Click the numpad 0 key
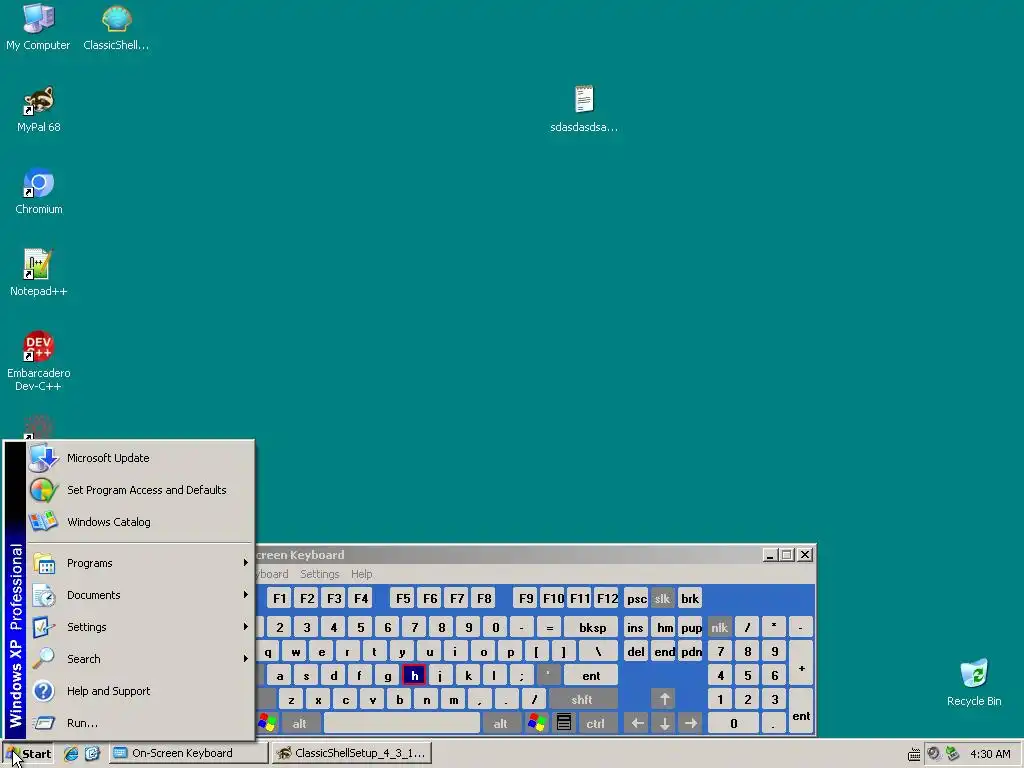The height and width of the screenshot is (768, 1024). [734, 724]
